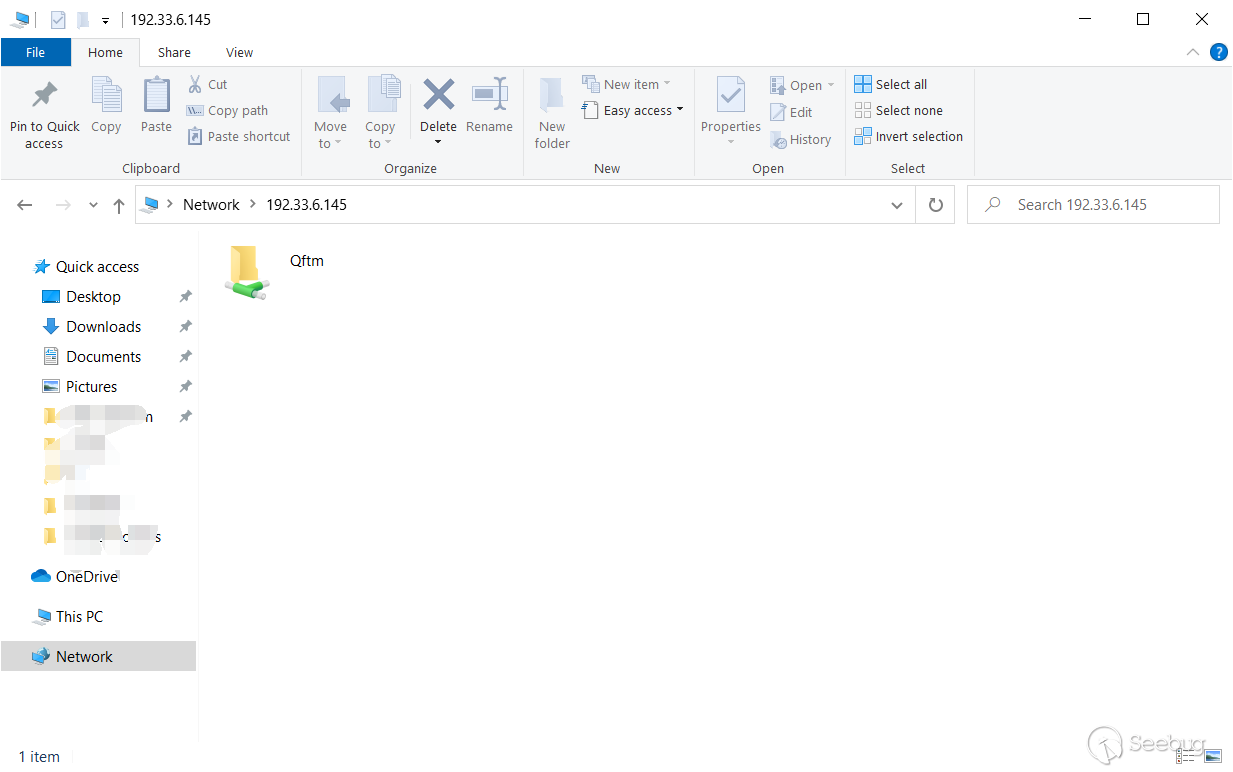This screenshot has width=1233, height=772.
Task: Collapse the ribbon with chevron
Action: [1192, 53]
